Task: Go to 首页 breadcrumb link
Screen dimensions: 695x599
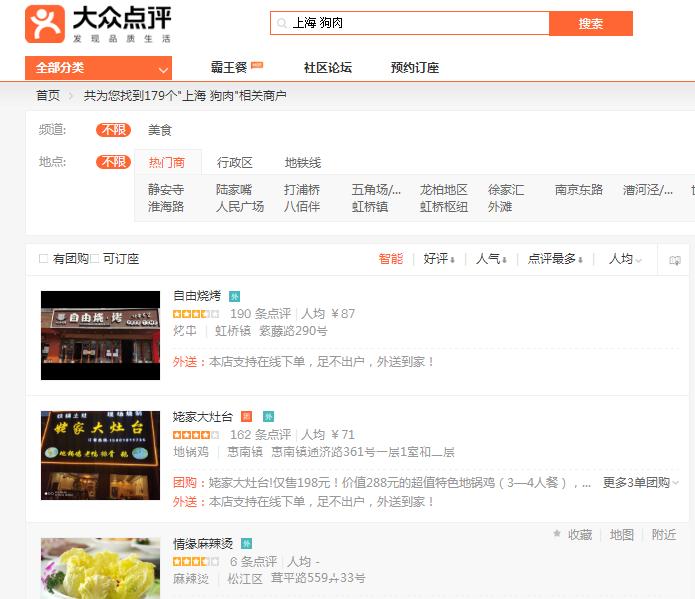Action: pos(48,95)
